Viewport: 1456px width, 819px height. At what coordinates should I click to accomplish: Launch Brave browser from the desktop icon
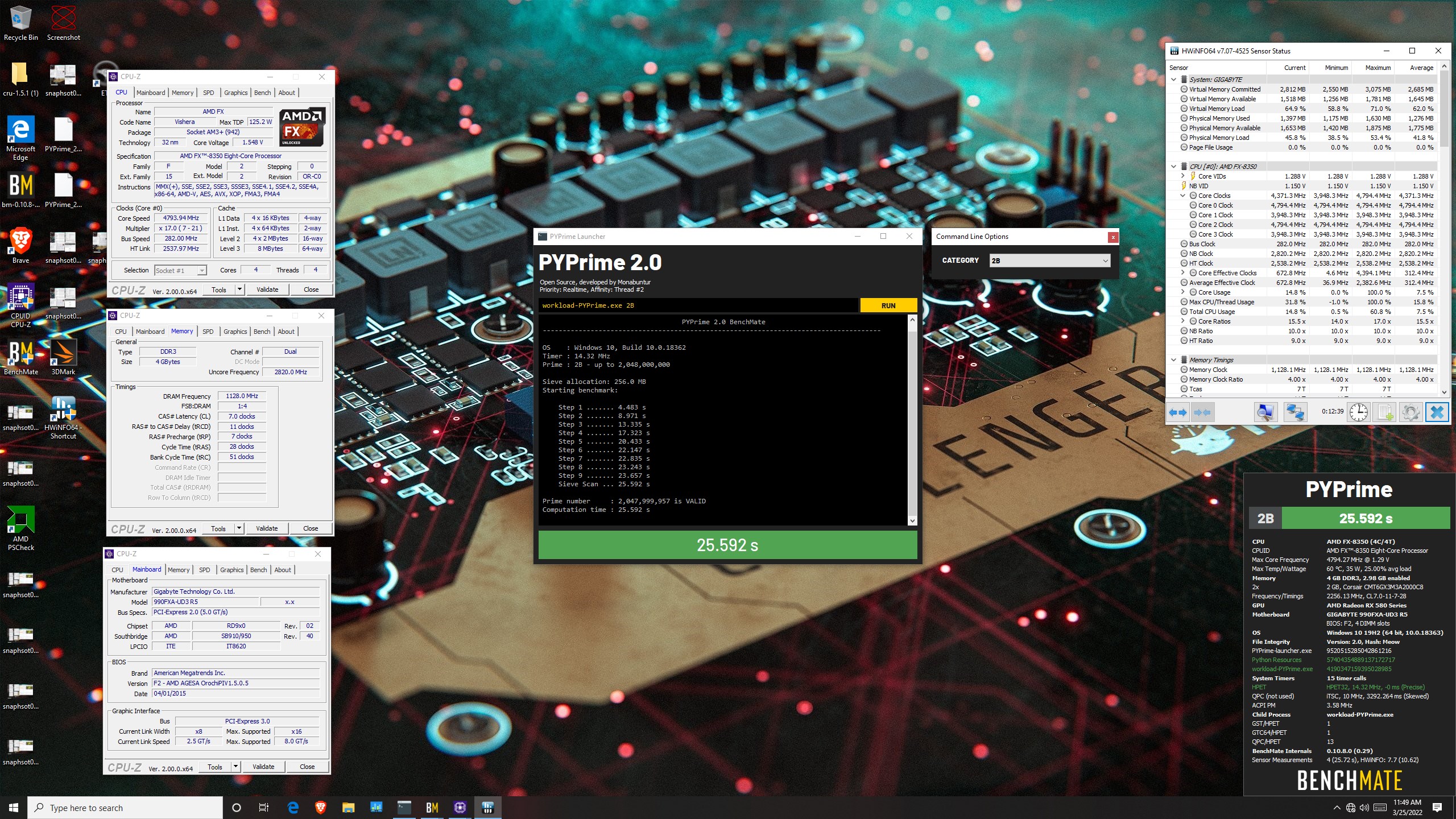click(x=21, y=246)
